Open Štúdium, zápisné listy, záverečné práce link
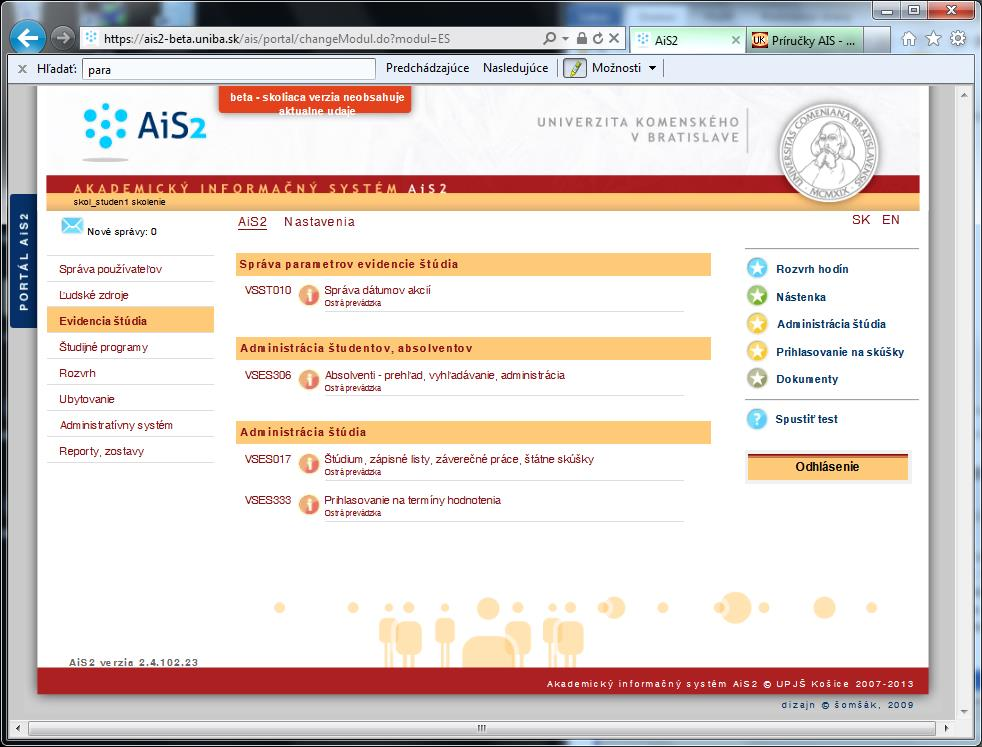This screenshot has width=982, height=747. (459, 459)
